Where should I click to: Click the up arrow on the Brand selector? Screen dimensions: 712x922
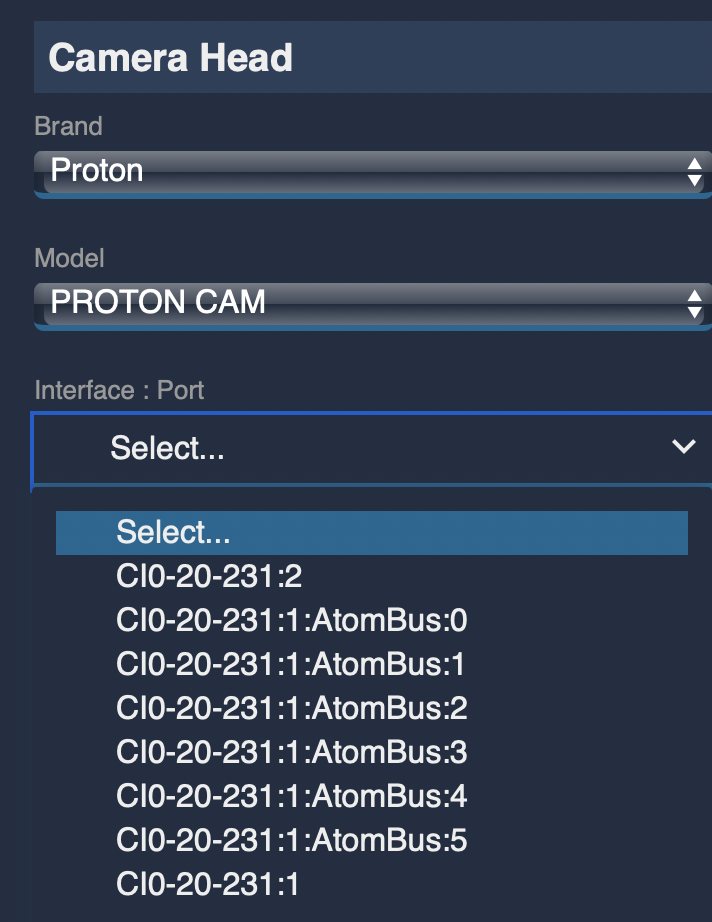point(695,163)
